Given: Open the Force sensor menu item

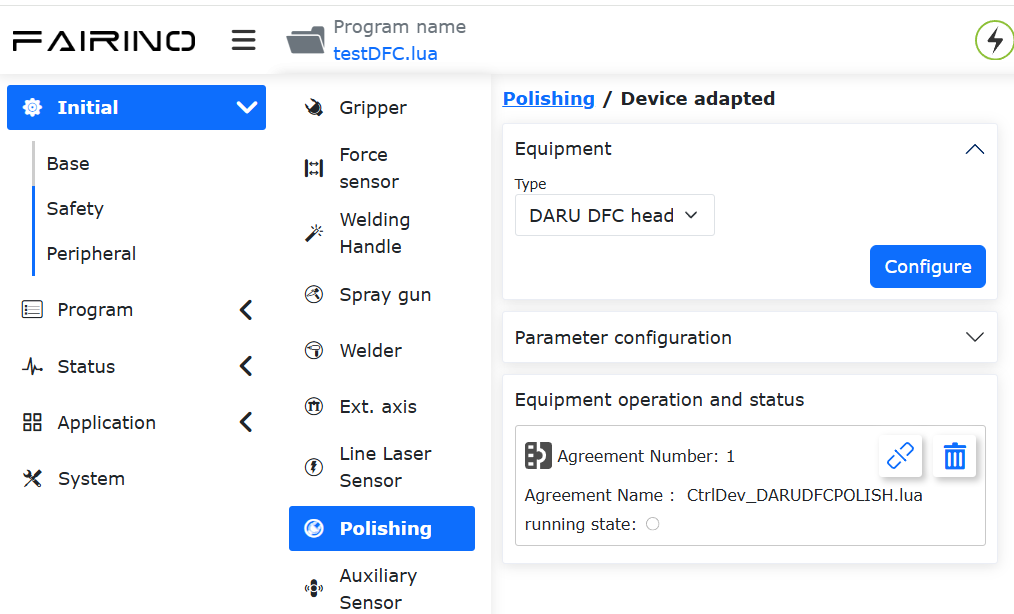Looking at the screenshot, I should click(382, 168).
